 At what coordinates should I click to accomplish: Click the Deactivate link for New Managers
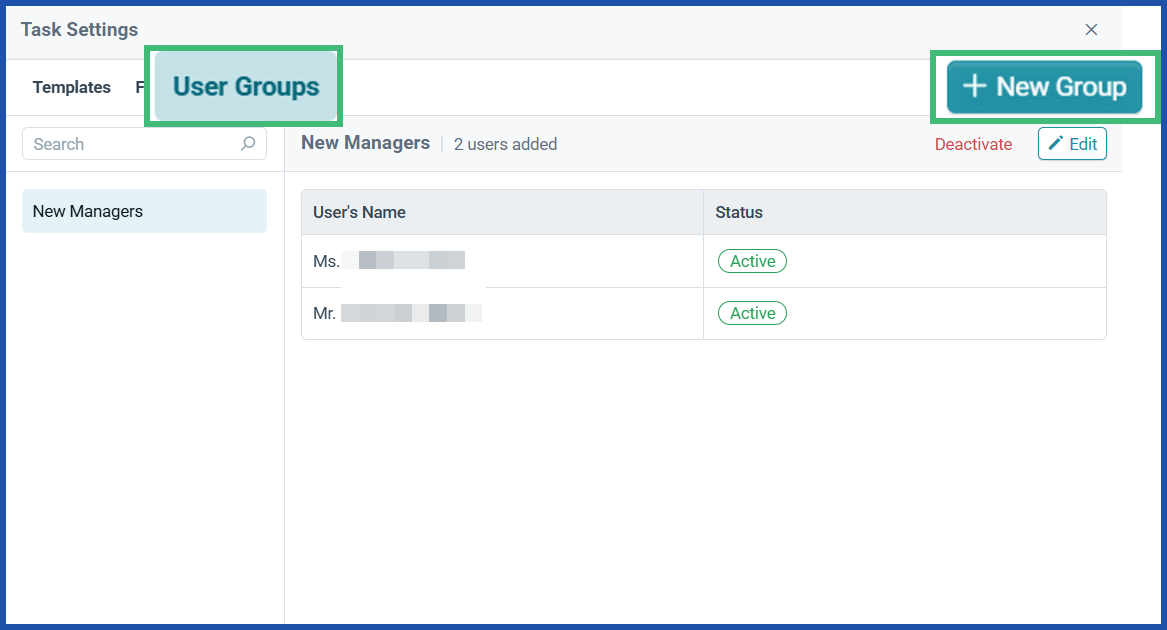coord(973,144)
